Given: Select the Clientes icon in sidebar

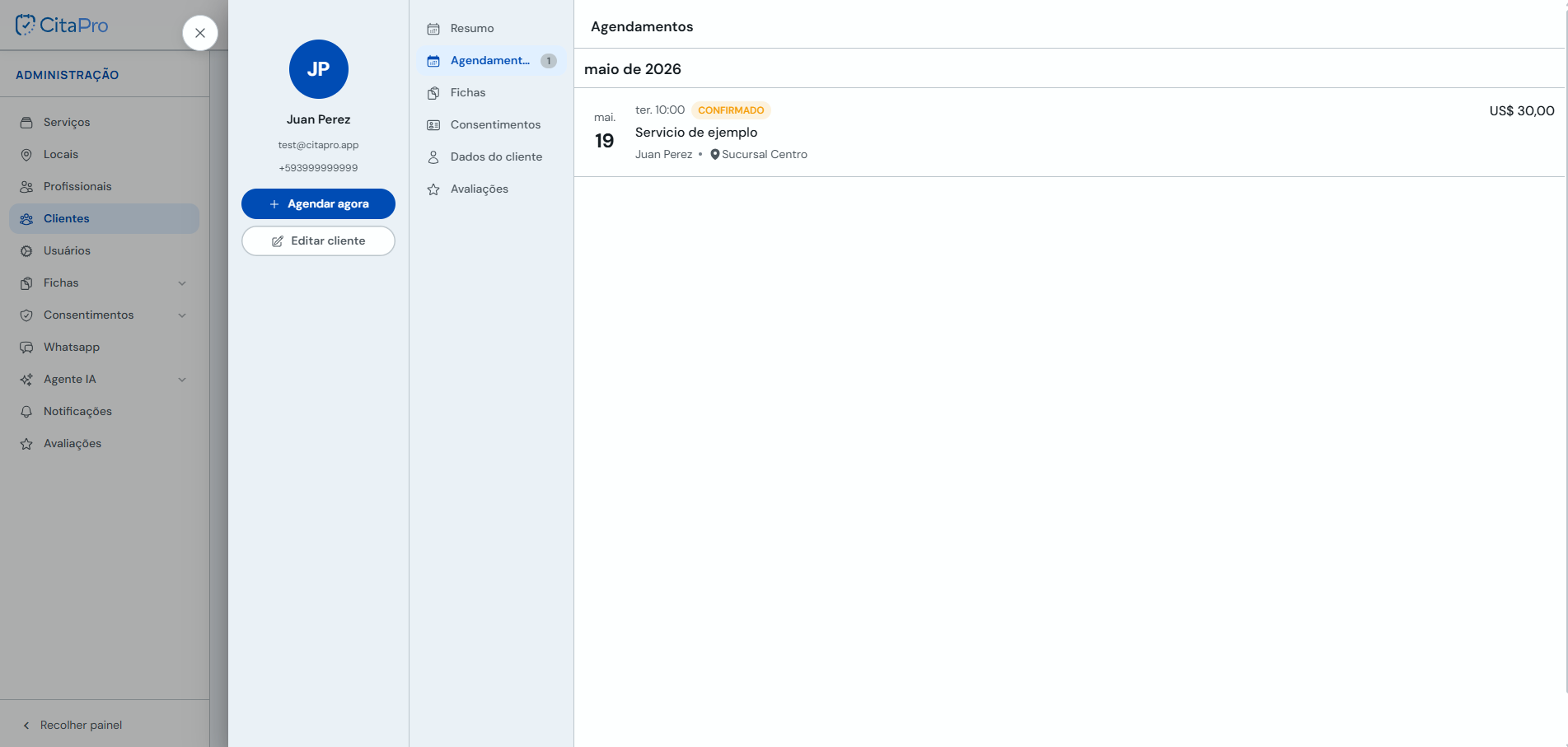Looking at the screenshot, I should 26,218.
